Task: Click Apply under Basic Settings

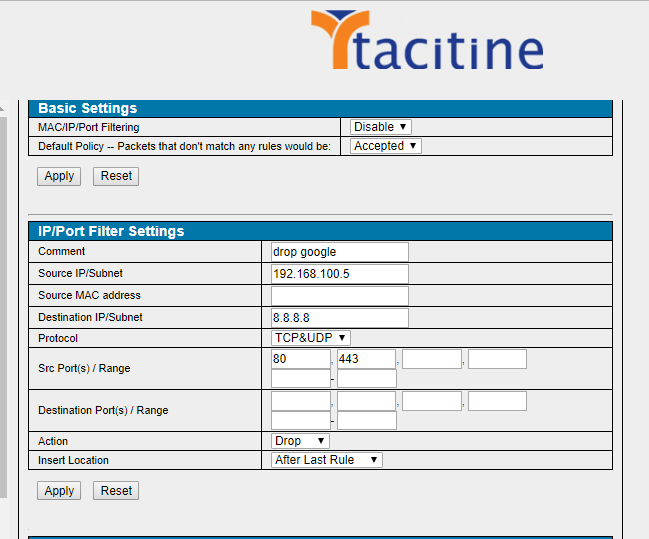Action: [59, 176]
